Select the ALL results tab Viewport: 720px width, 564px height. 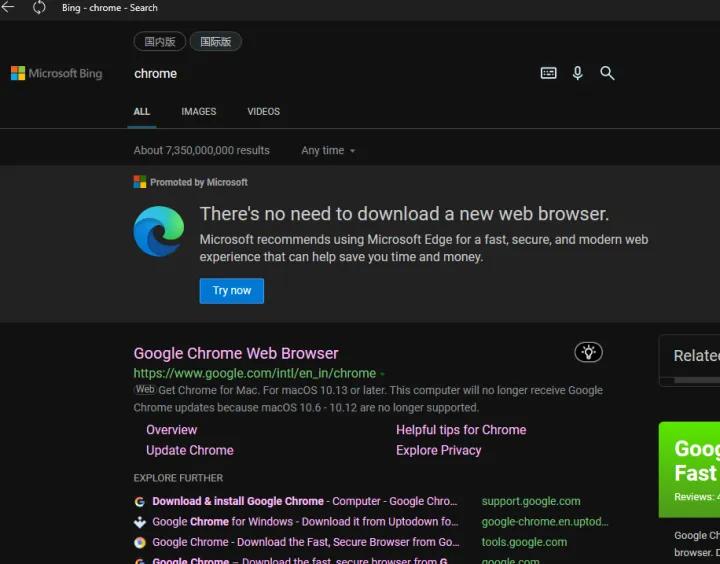(142, 112)
